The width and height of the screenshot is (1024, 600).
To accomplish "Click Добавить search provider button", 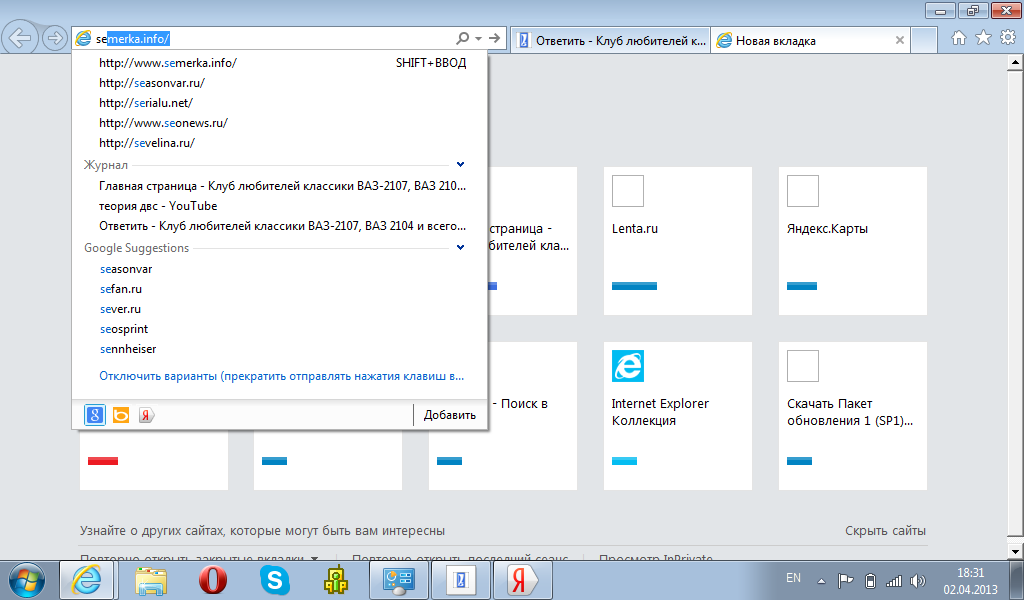I will (x=449, y=415).
